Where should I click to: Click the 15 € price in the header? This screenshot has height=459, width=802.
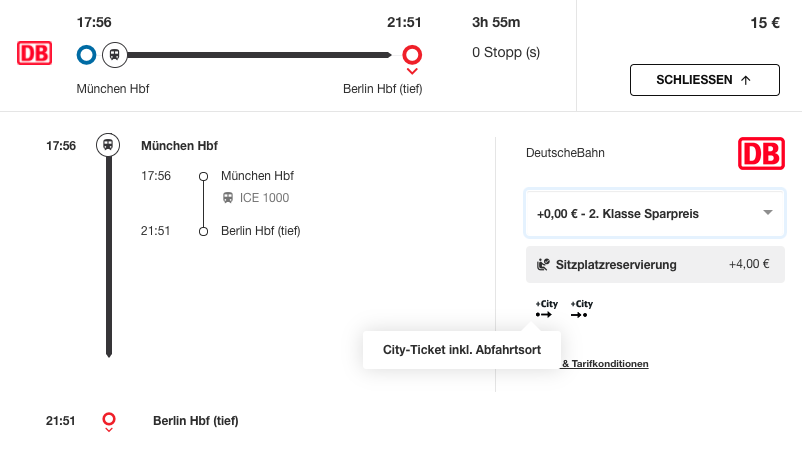click(764, 23)
